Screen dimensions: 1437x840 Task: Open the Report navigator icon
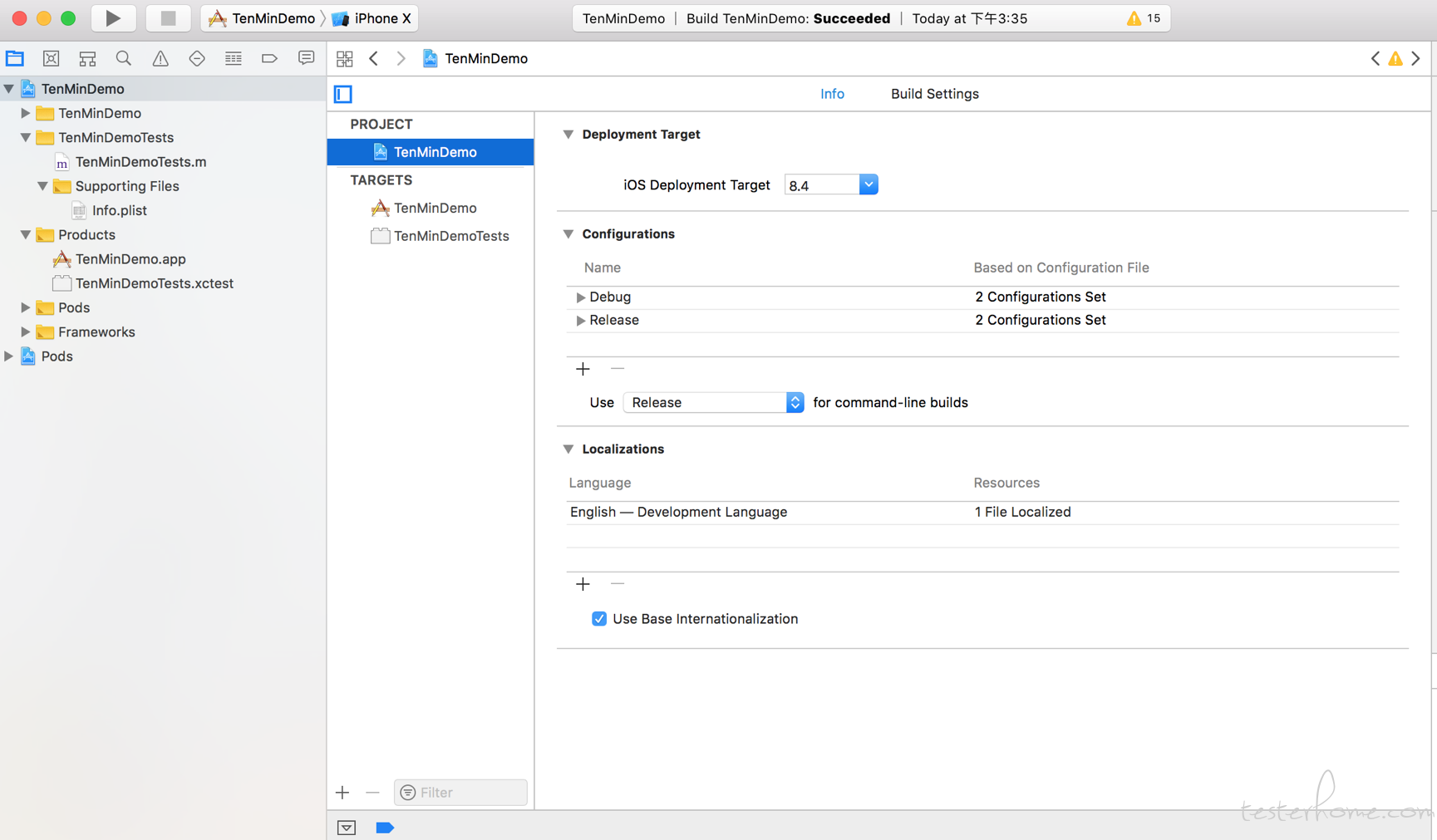click(x=306, y=58)
